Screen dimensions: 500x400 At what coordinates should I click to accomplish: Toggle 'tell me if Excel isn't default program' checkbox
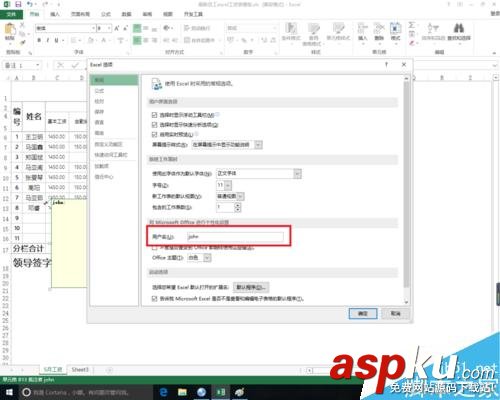pos(154,299)
